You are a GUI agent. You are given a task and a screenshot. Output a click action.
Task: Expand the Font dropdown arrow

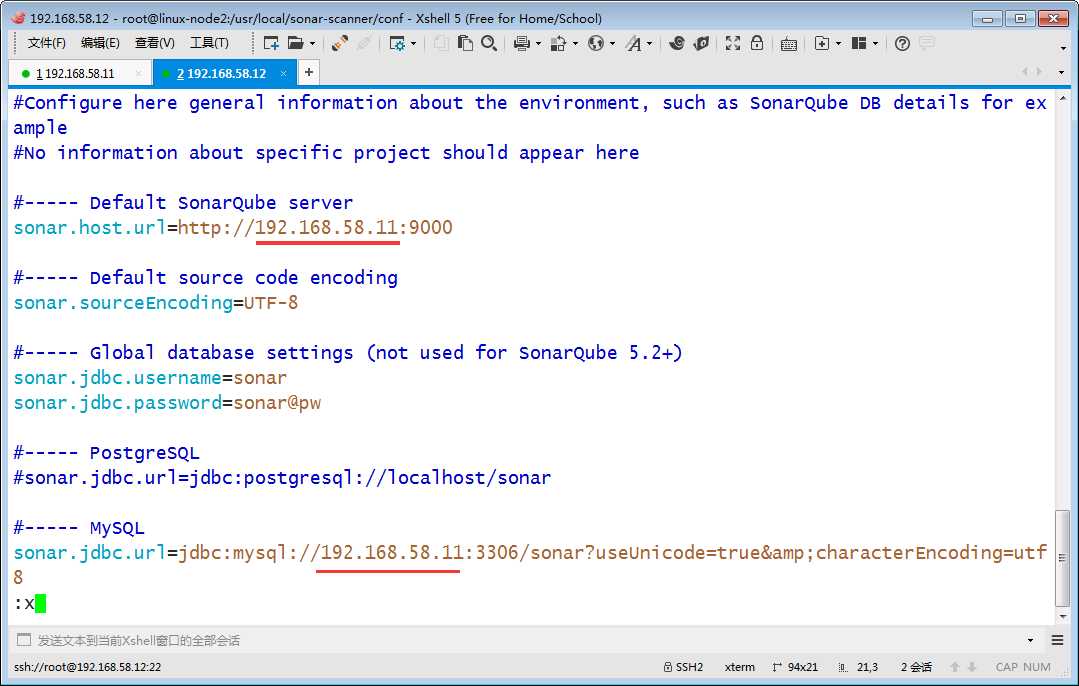coord(650,44)
